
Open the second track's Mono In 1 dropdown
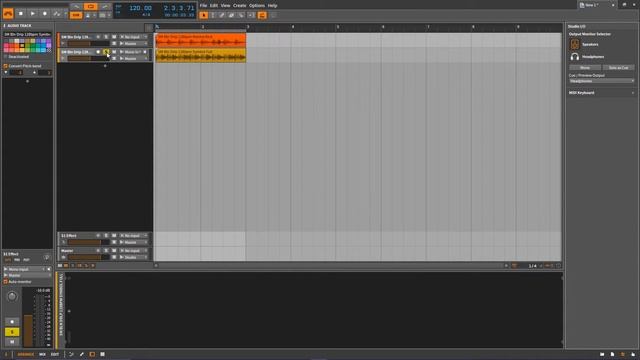coord(131,52)
